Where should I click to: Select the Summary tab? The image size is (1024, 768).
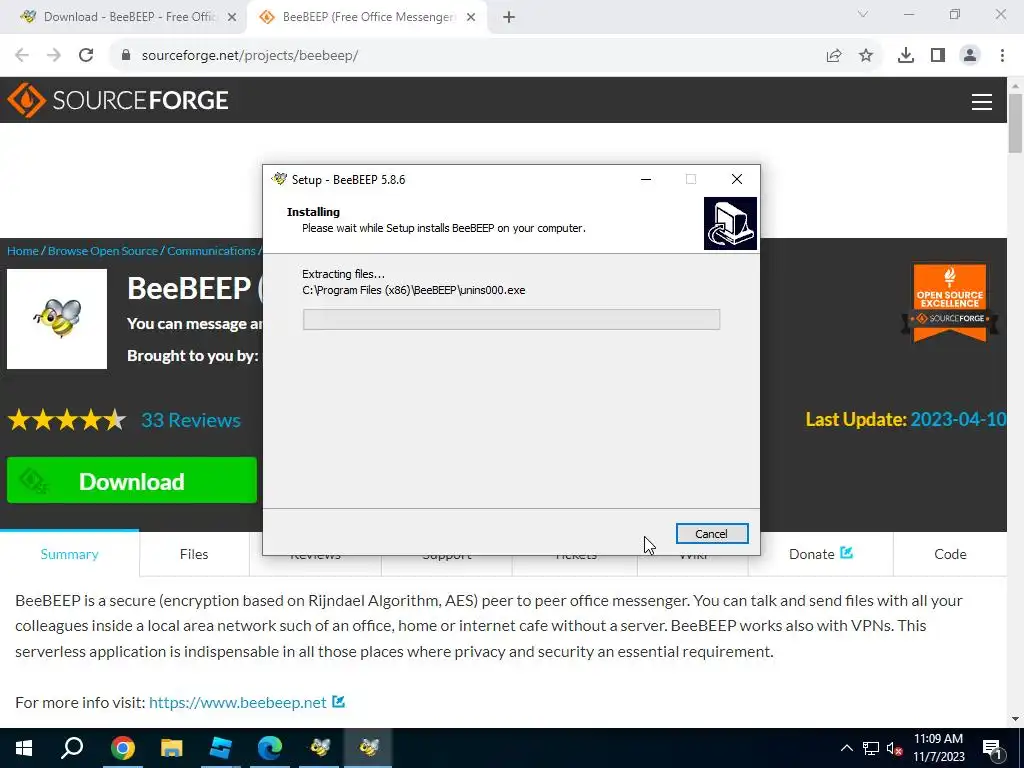coord(69,554)
